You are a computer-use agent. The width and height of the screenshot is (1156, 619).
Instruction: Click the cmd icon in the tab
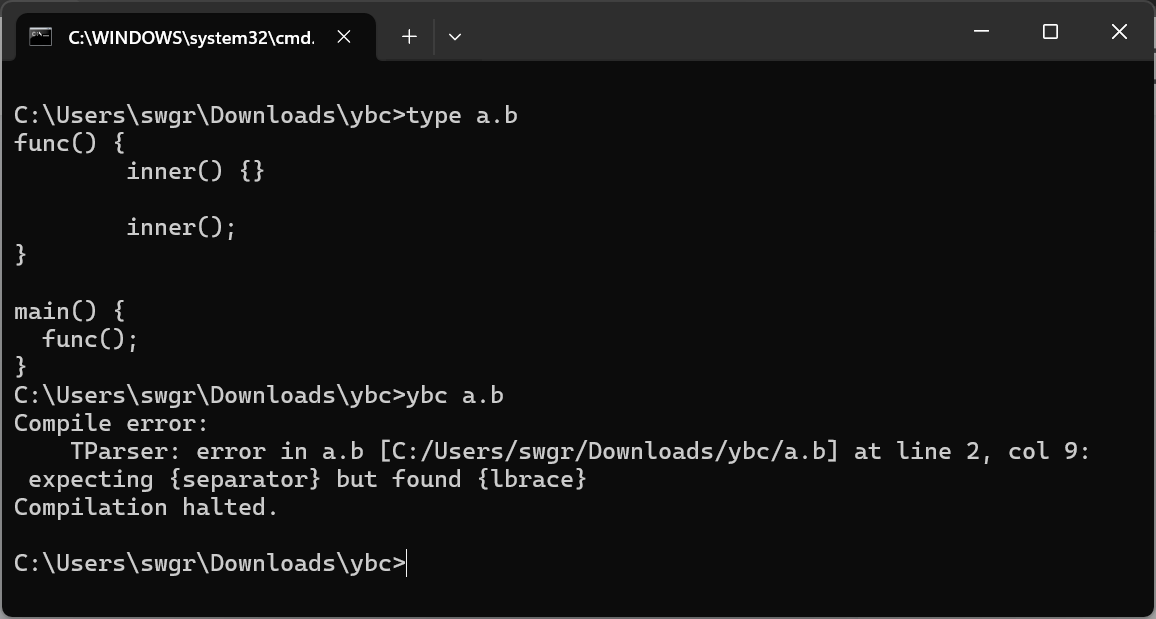(x=41, y=36)
